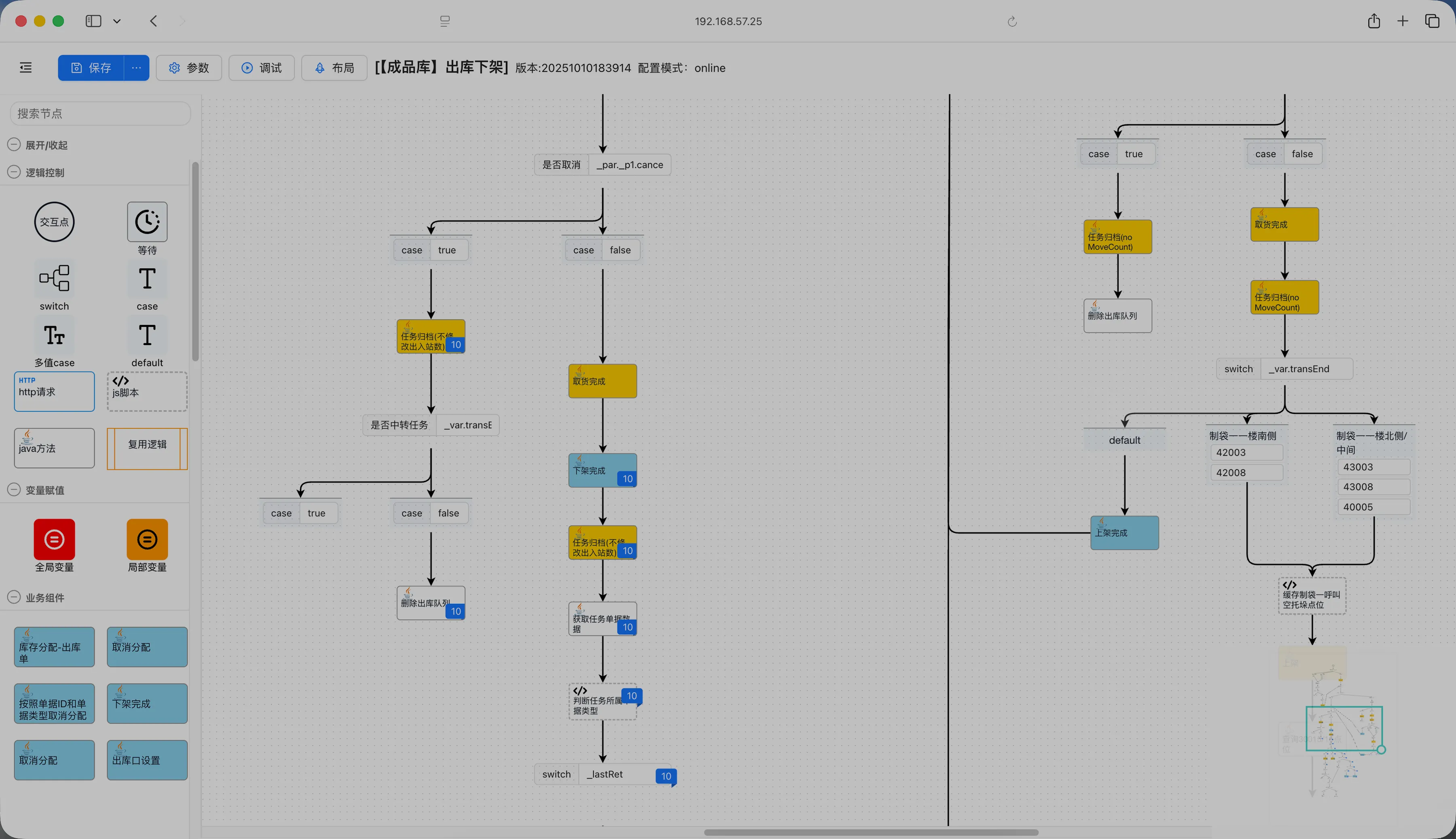Open the browser share icon
This screenshot has width=1456, height=839.
[x=1373, y=21]
